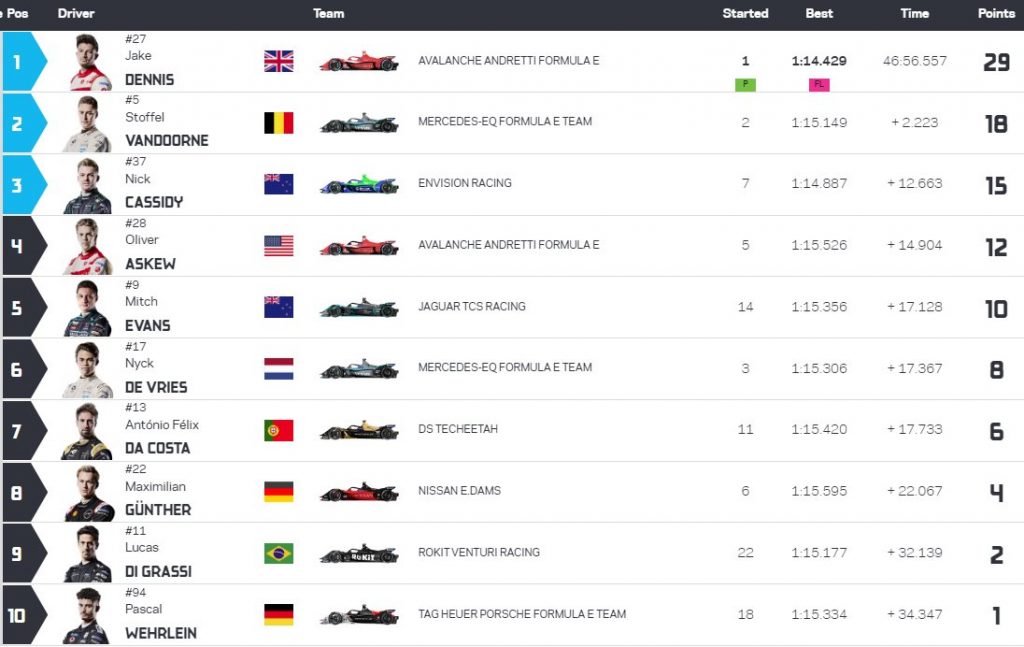The width and height of the screenshot is (1024, 647).
Task: Click the best lap 1:14.887 for Cassidy
Action: click(819, 184)
